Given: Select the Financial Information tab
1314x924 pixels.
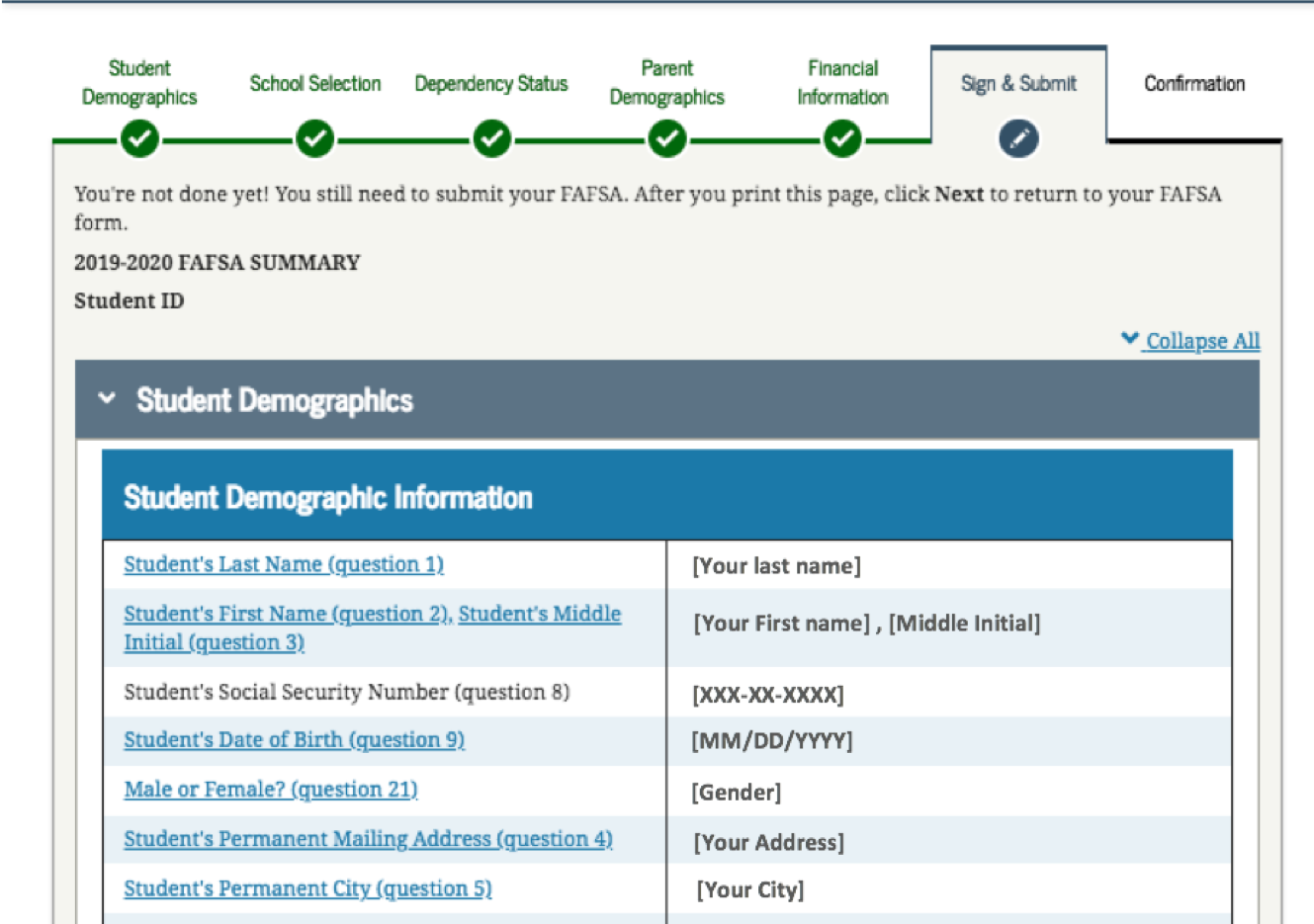Looking at the screenshot, I should click(x=842, y=83).
